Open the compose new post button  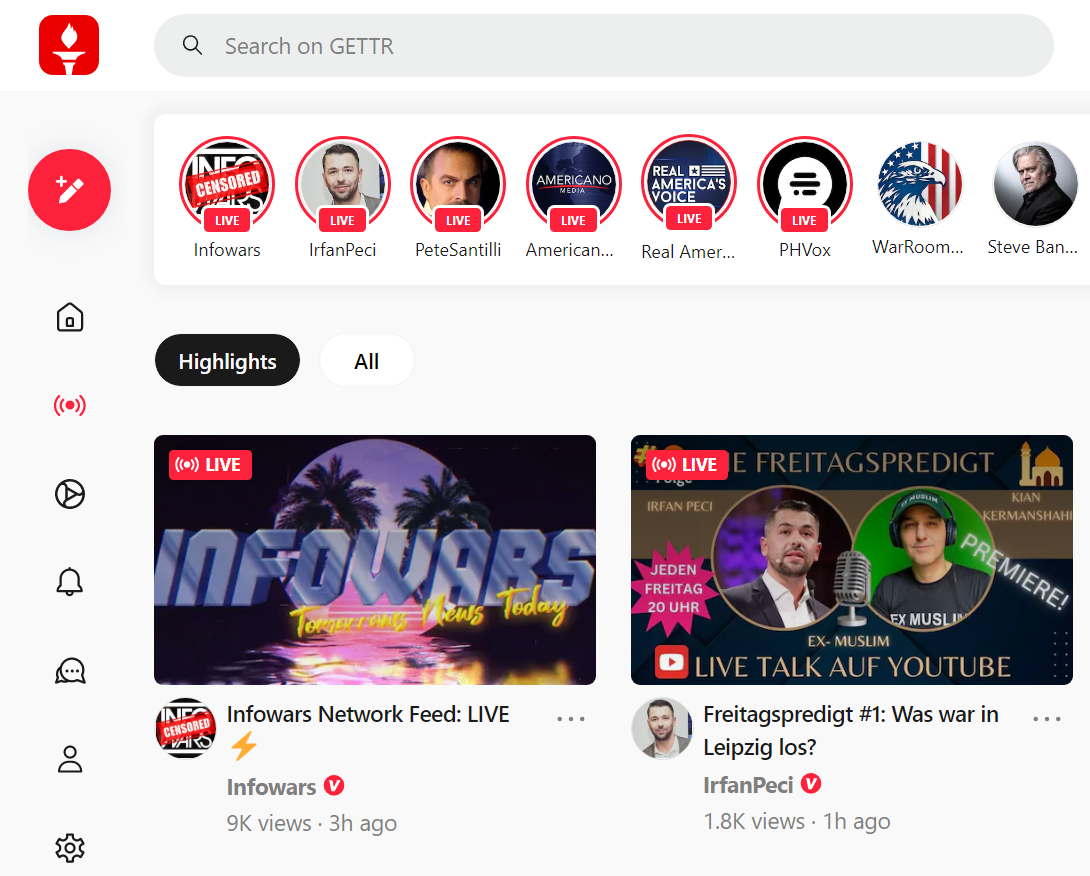pyautogui.click(x=70, y=190)
